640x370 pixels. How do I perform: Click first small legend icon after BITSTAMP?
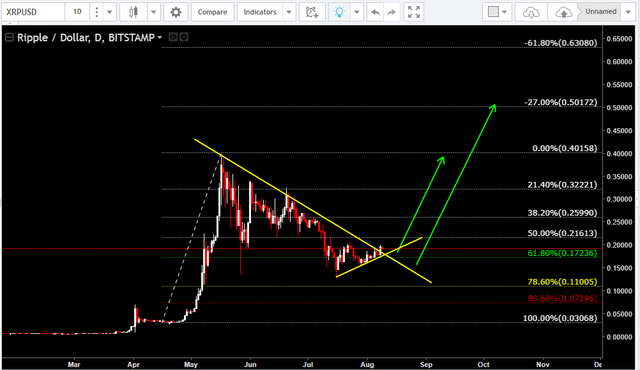pos(173,37)
